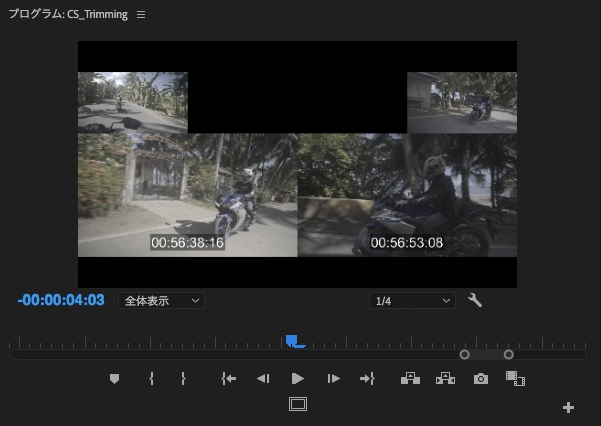Click the Add Marker button
The height and width of the screenshot is (426, 601).
tap(114, 379)
